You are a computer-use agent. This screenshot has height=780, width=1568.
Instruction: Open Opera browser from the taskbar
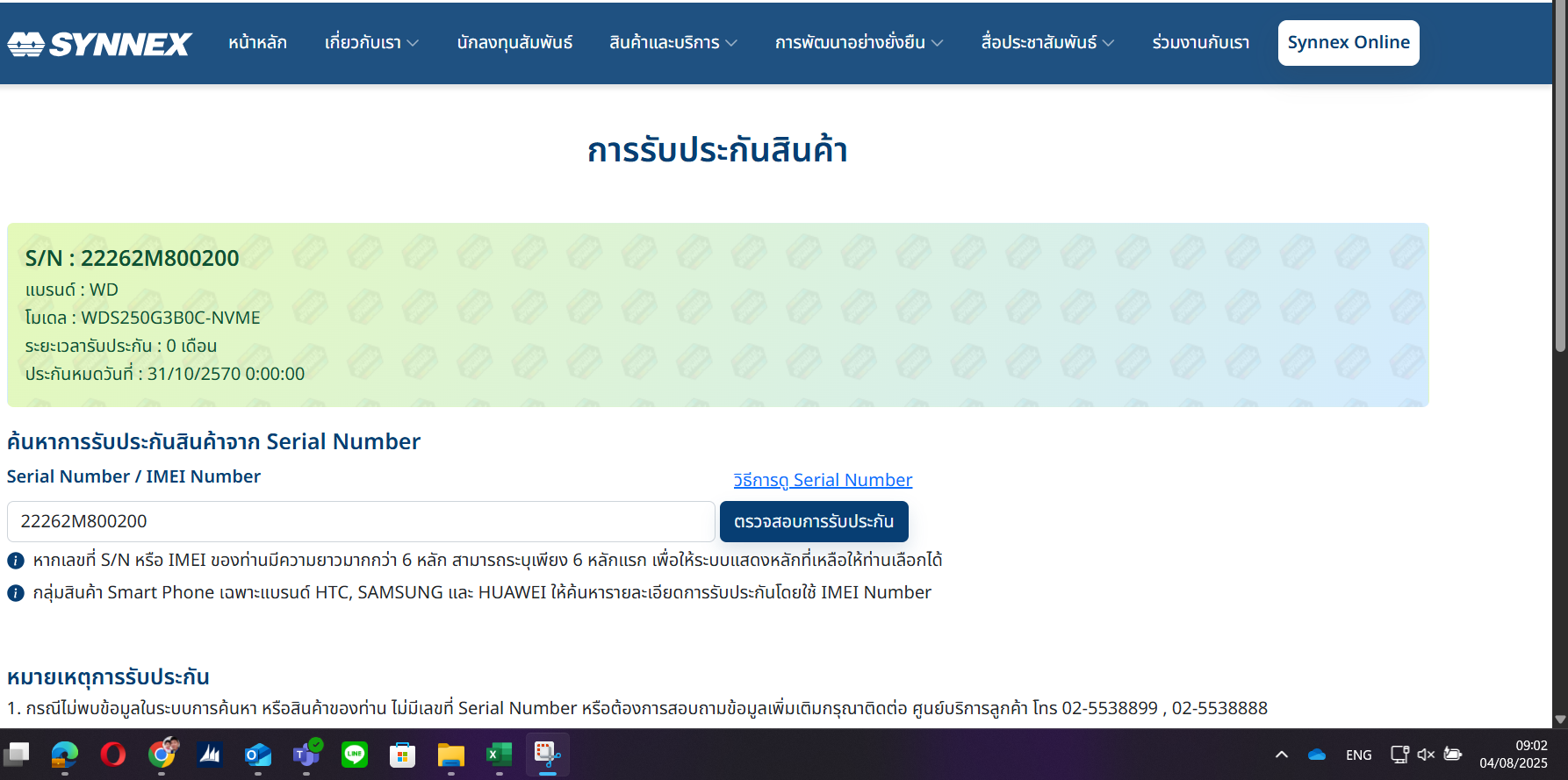tap(112, 755)
